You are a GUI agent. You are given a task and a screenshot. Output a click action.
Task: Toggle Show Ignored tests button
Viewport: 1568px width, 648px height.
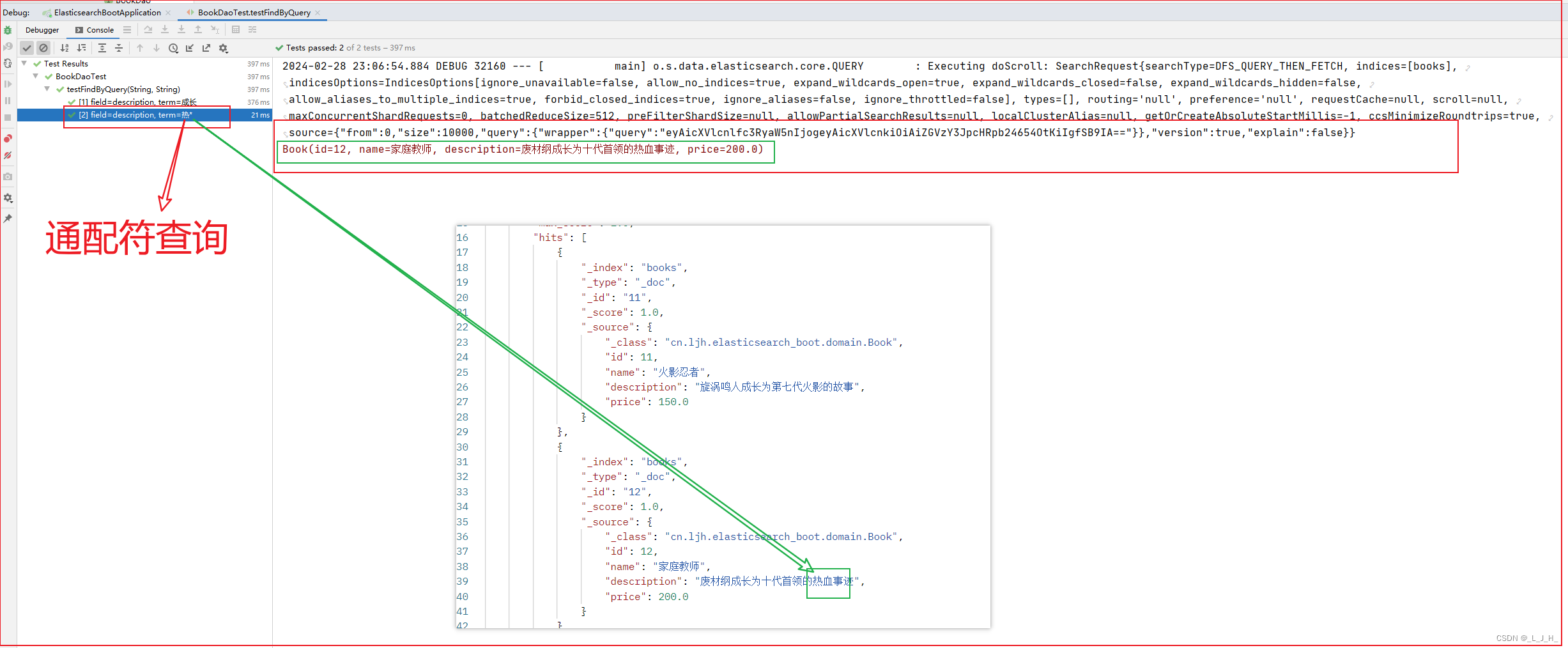(x=43, y=48)
